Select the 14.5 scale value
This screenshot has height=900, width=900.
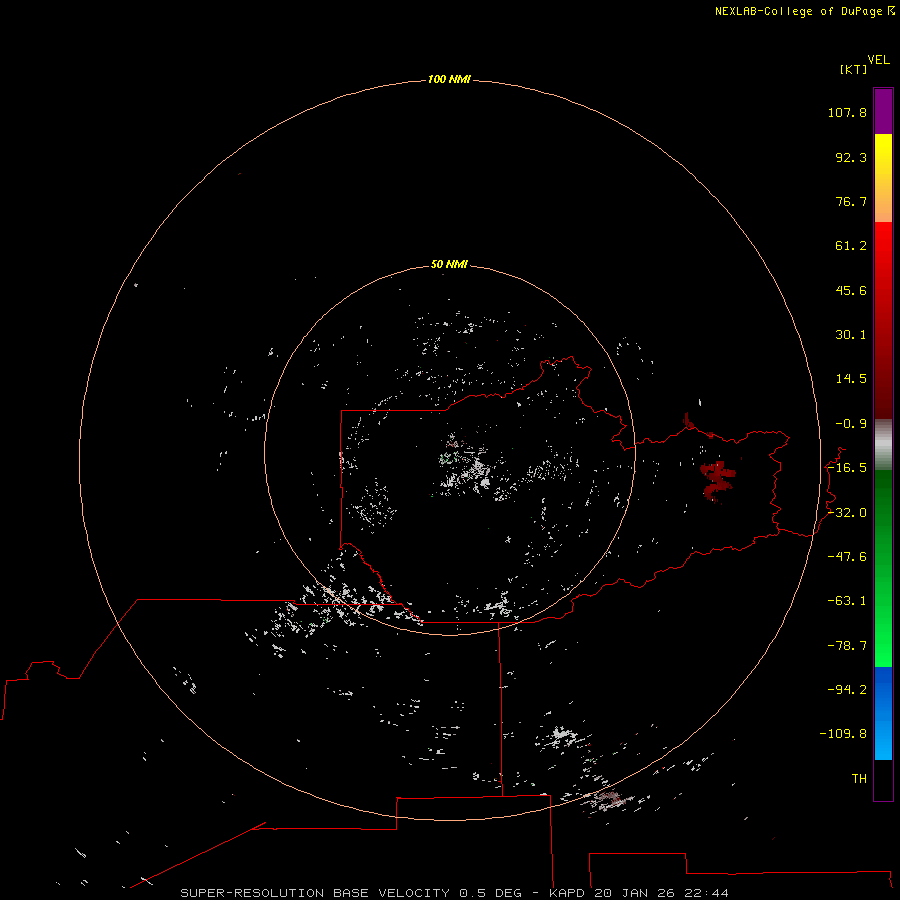(x=851, y=379)
